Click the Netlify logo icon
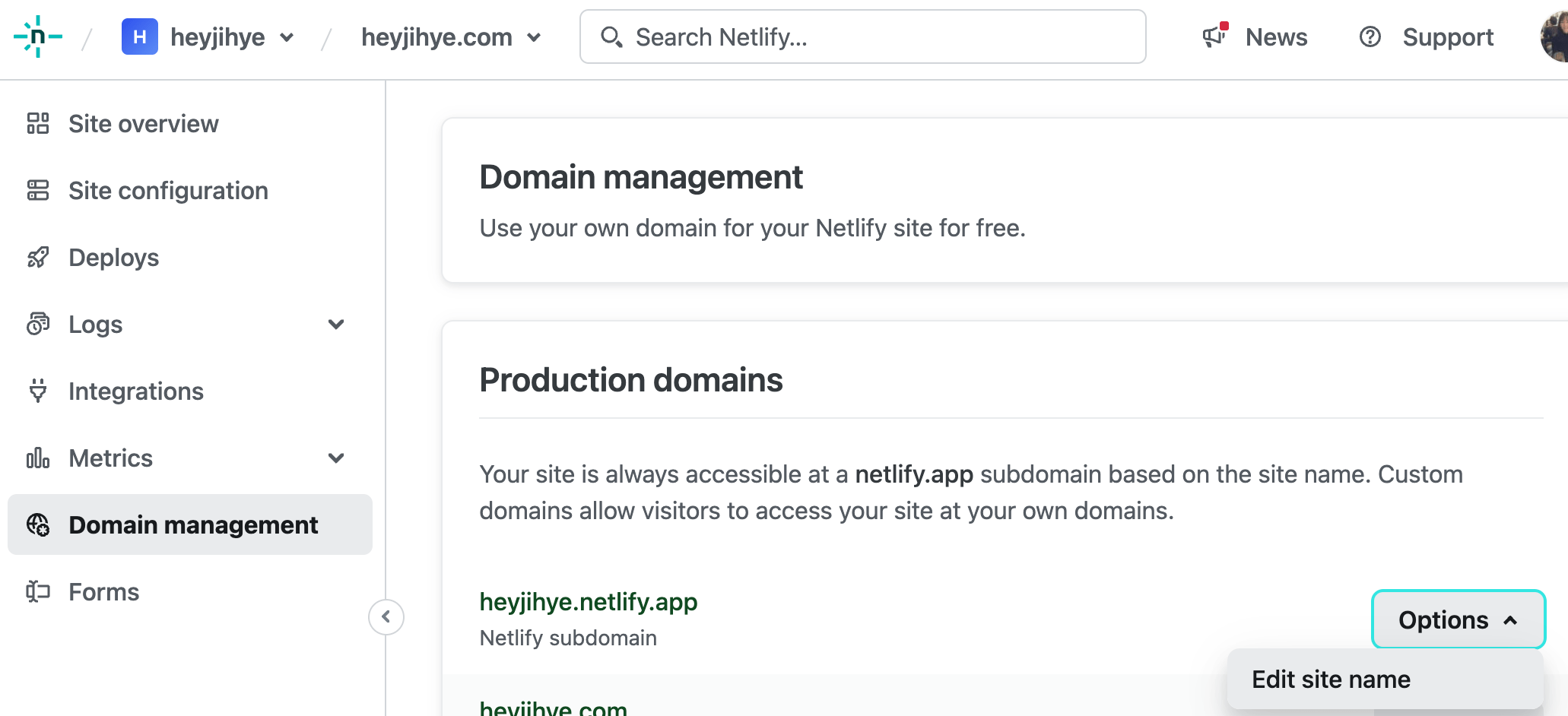This screenshot has width=1568, height=716. pos(38,36)
